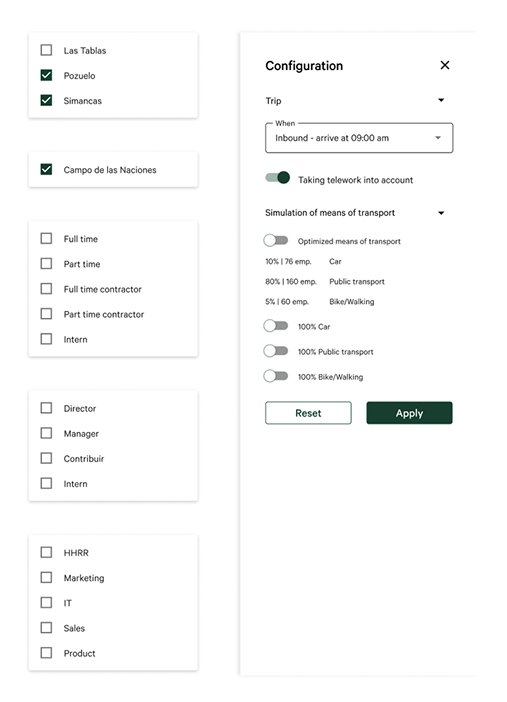
Task: Click the '5% | 60 emp.' text
Action: click(x=287, y=302)
